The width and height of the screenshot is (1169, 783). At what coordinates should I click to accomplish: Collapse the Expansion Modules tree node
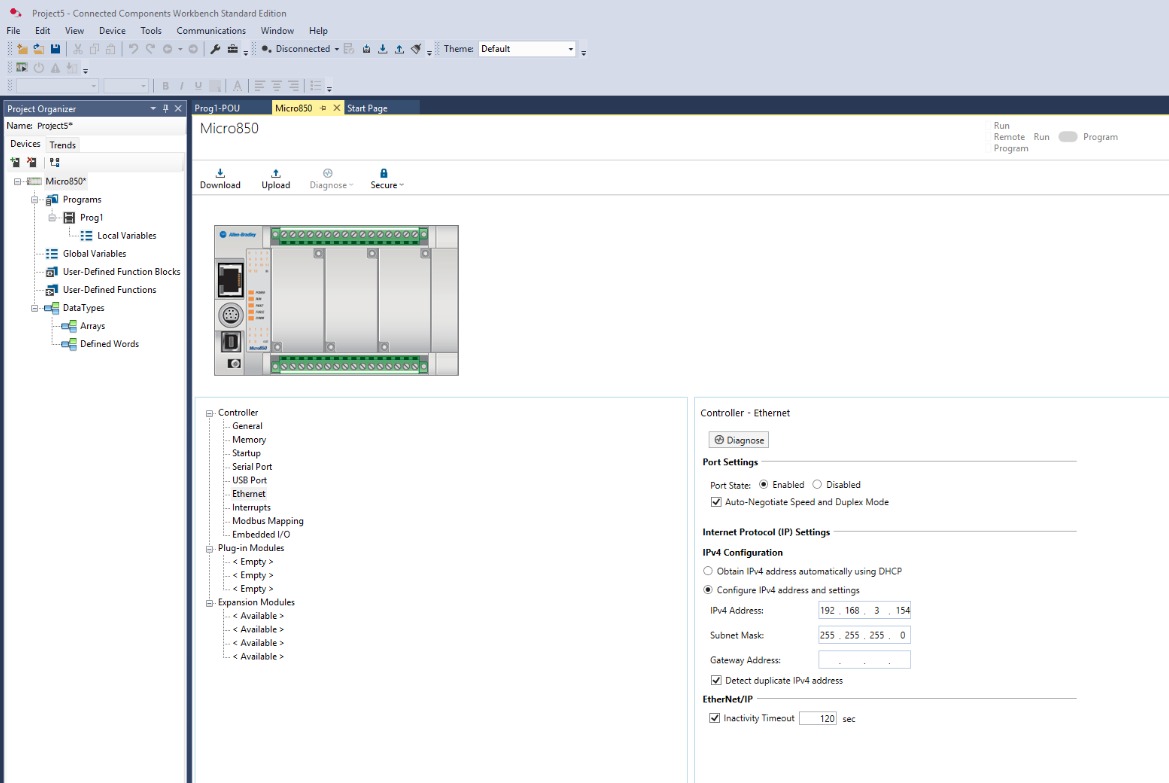click(208, 601)
